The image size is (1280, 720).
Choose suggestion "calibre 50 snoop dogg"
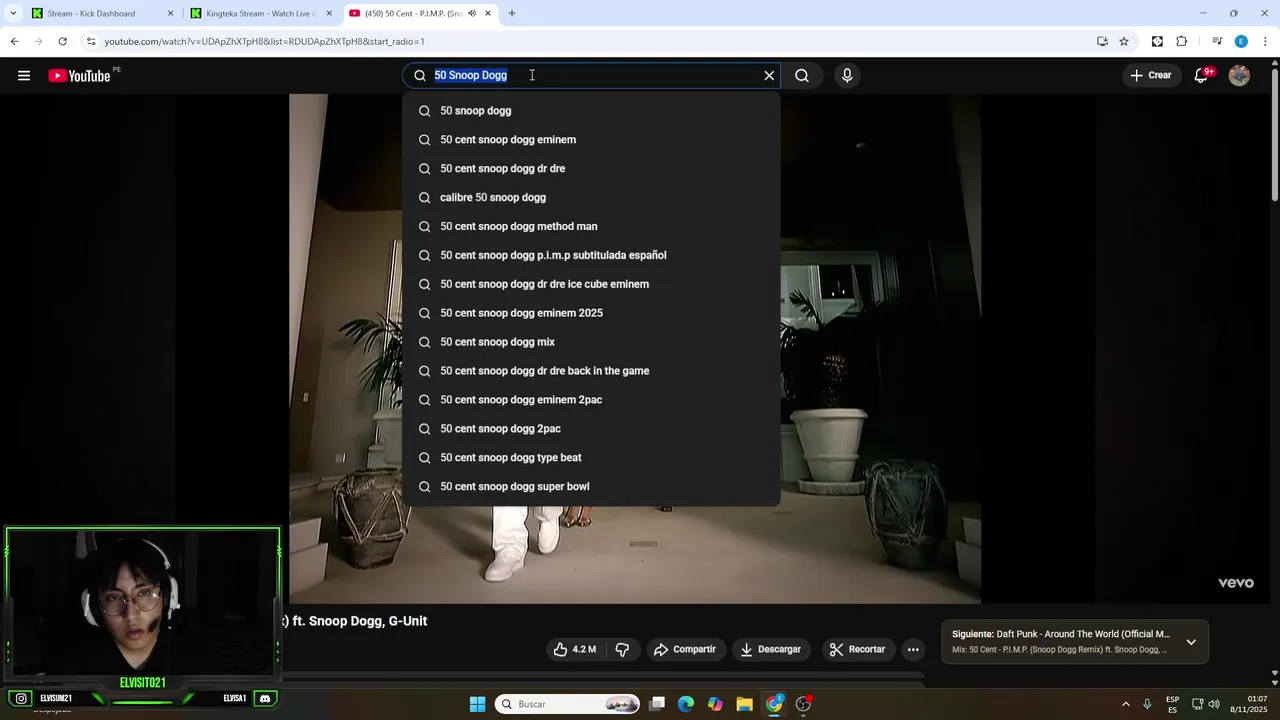click(x=591, y=198)
